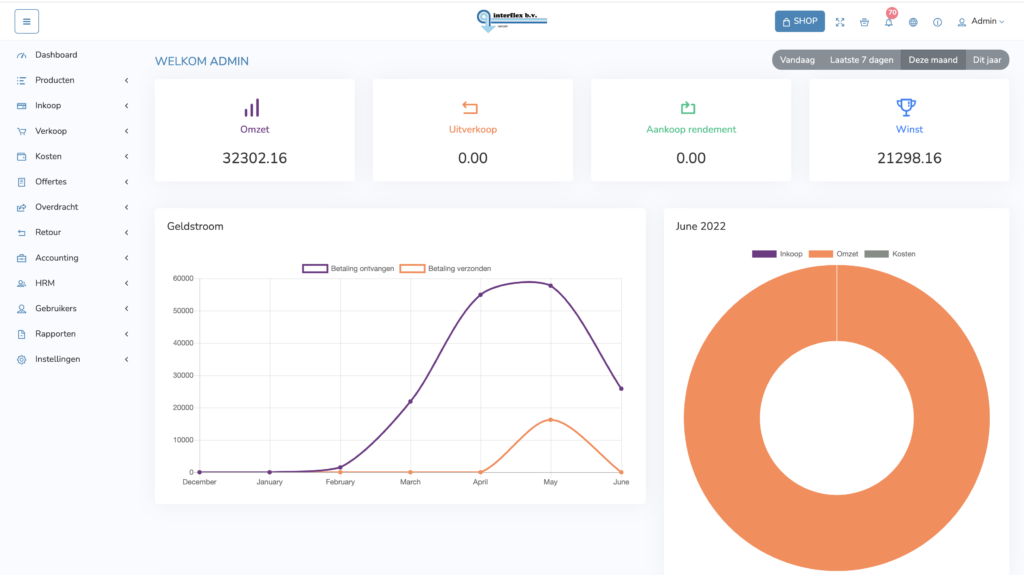Click the HRM people icon in sidebar
Viewport: 1024px width, 575px height.
pyautogui.click(x=22, y=284)
